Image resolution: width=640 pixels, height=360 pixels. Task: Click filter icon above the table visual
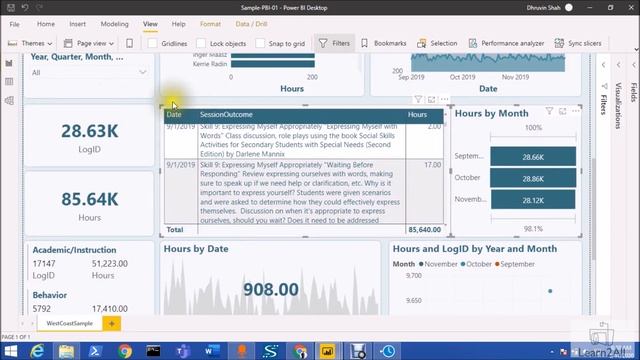[418, 99]
